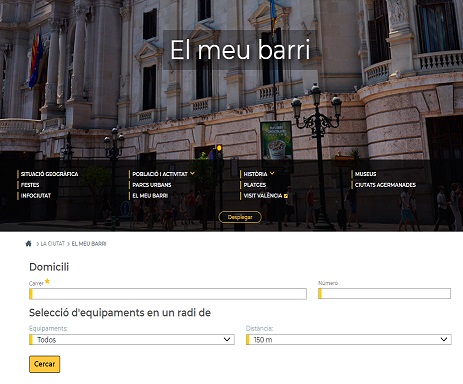Open the Museus menu item
Viewport: 463px width, 384px height.
(365, 174)
